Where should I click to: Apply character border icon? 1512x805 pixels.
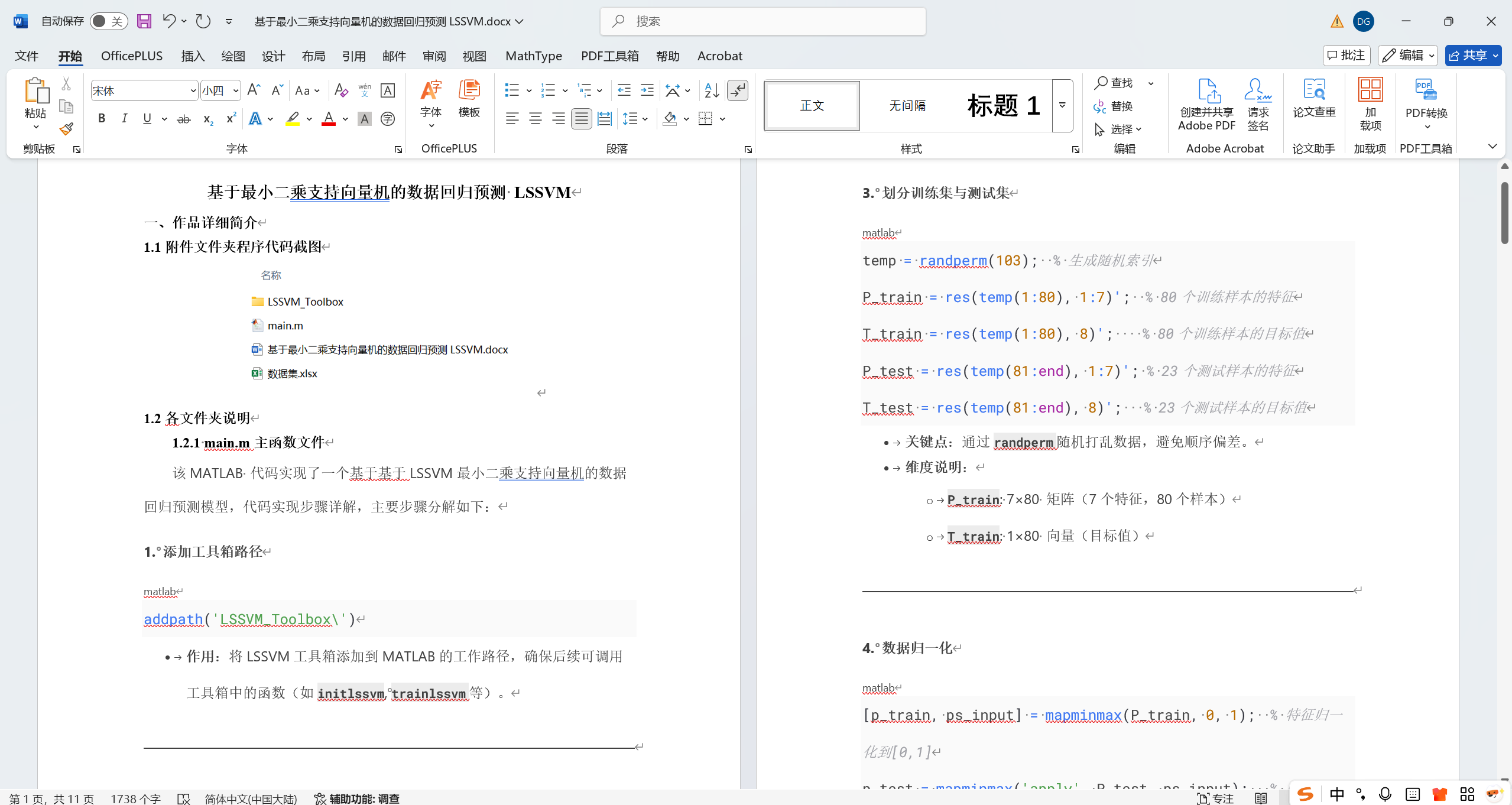pos(388,90)
